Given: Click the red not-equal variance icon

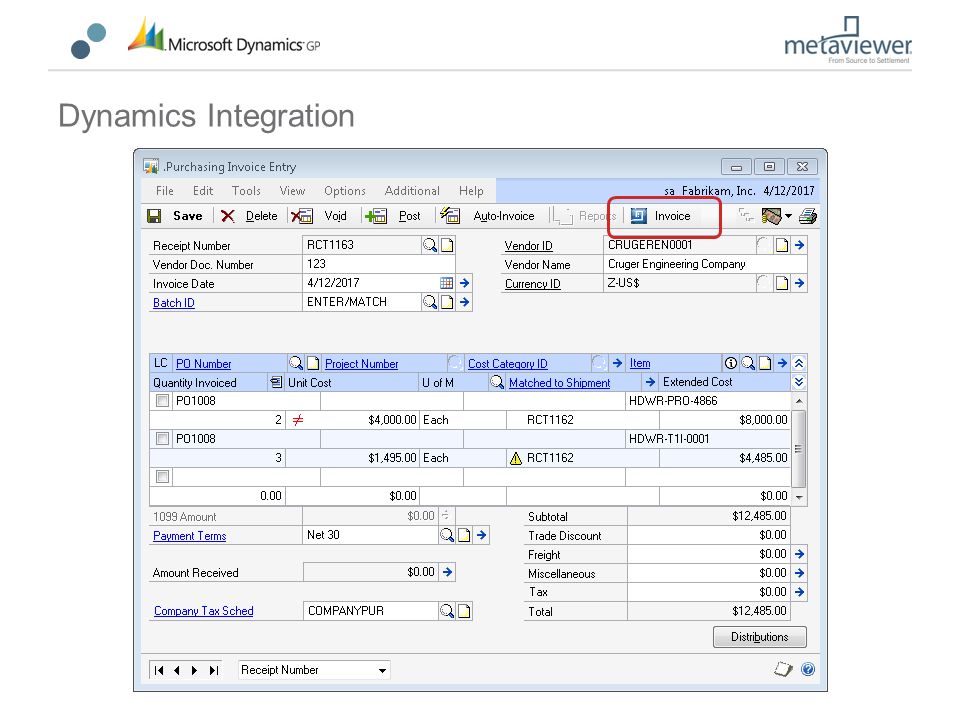Looking at the screenshot, I should (x=298, y=420).
